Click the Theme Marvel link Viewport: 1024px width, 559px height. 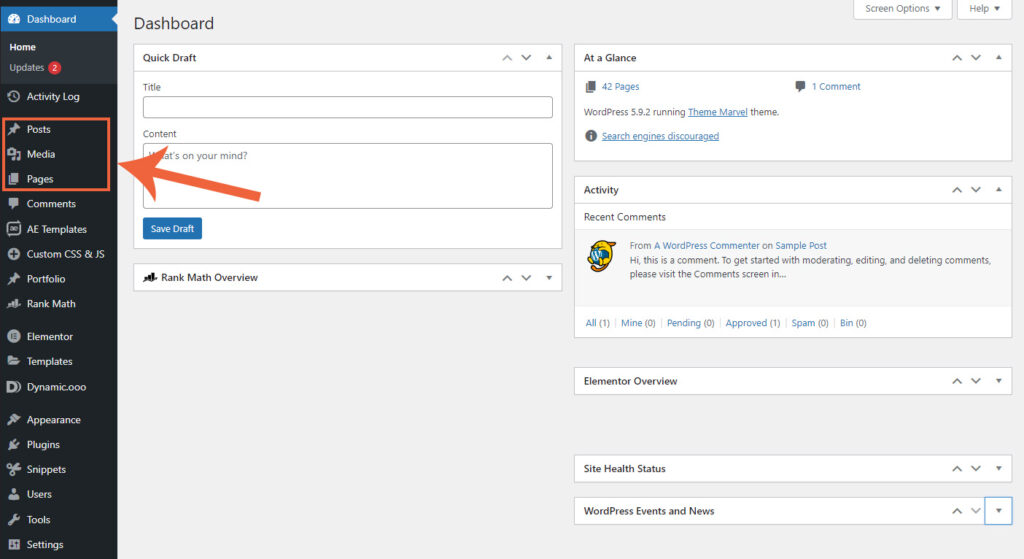718,112
